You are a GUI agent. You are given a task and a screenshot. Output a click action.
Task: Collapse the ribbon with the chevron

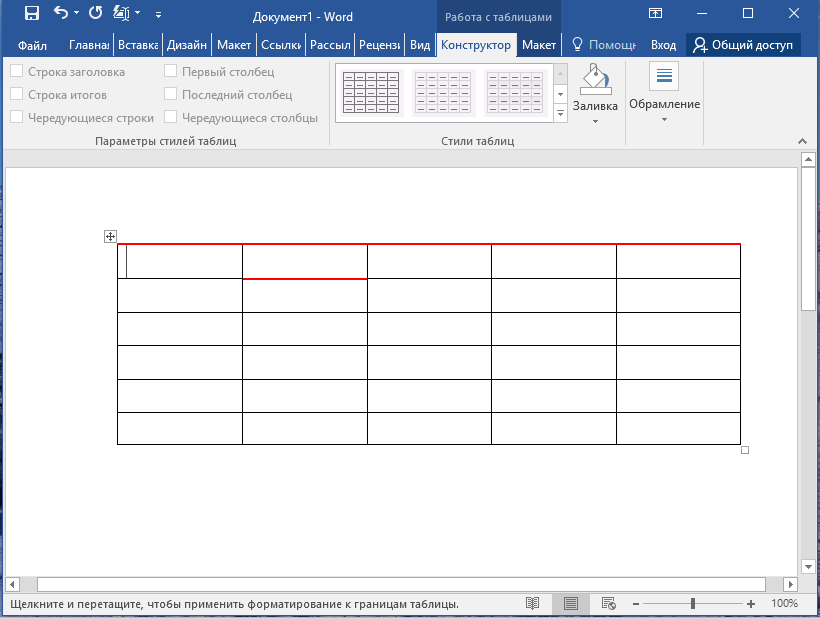[x=801, y=142]
